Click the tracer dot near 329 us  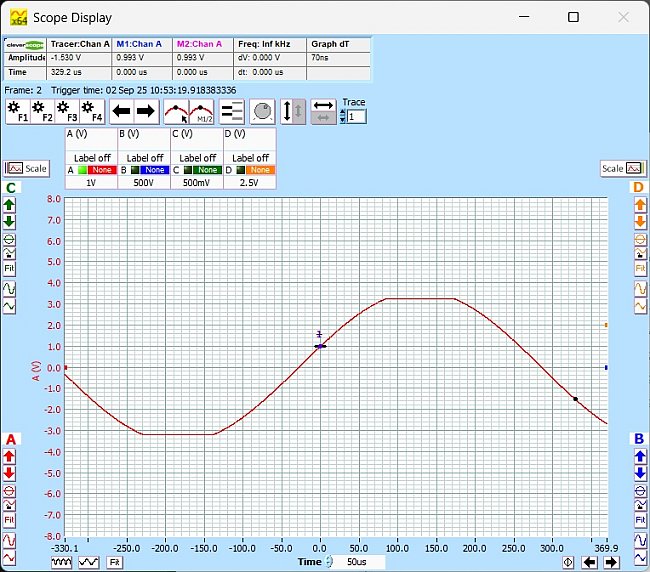coord(575,399)
